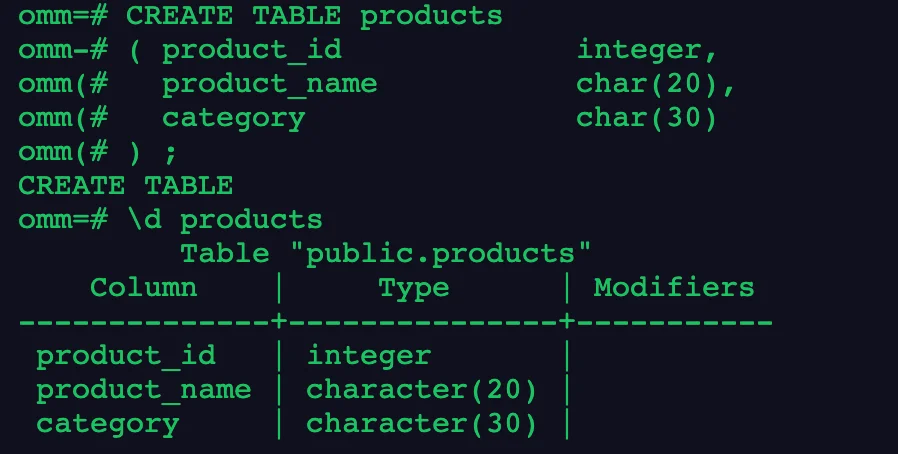Image resolution: width=898 pixels, height=454 pixels.
Task: Click the product_id definition in the CREATE statement
Action: (252, 50)
